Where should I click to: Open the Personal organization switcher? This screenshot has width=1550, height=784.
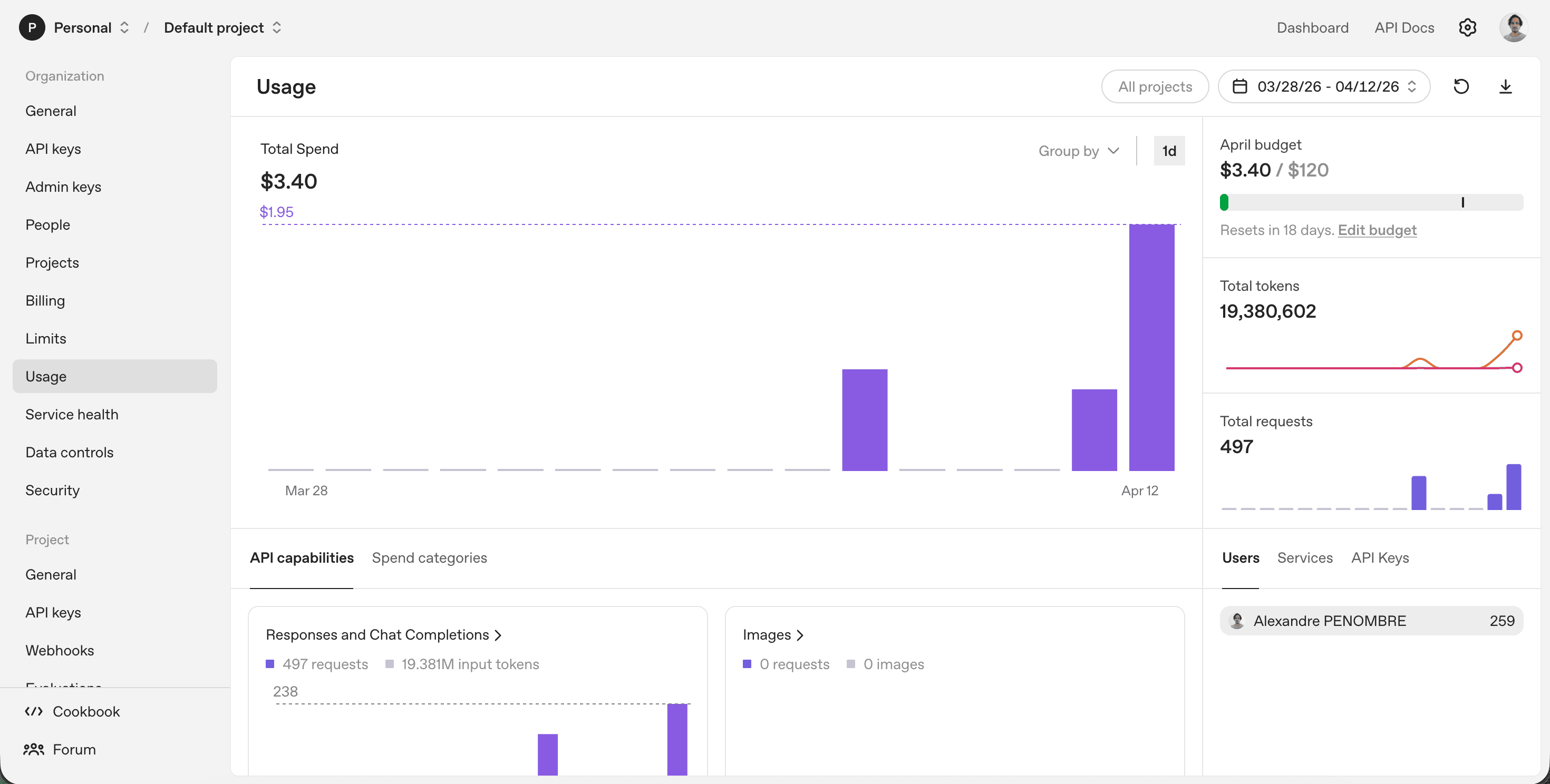(91, 27)
